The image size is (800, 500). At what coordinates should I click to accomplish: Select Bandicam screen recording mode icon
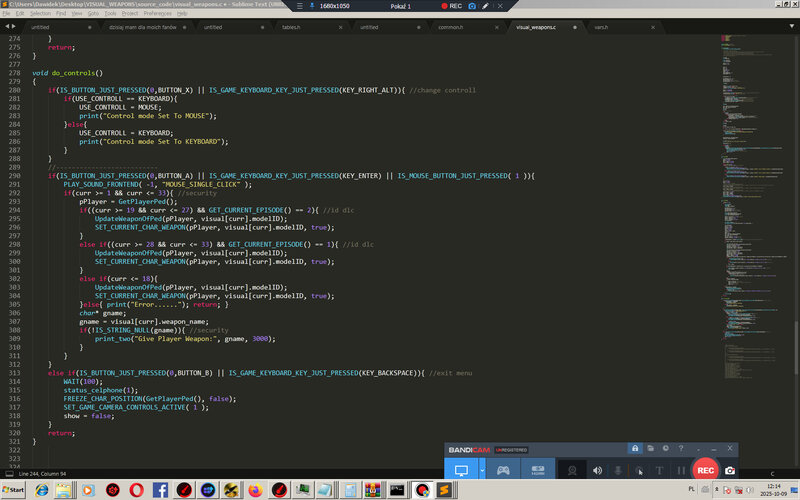pyautogui.click(x=461, y=470)
